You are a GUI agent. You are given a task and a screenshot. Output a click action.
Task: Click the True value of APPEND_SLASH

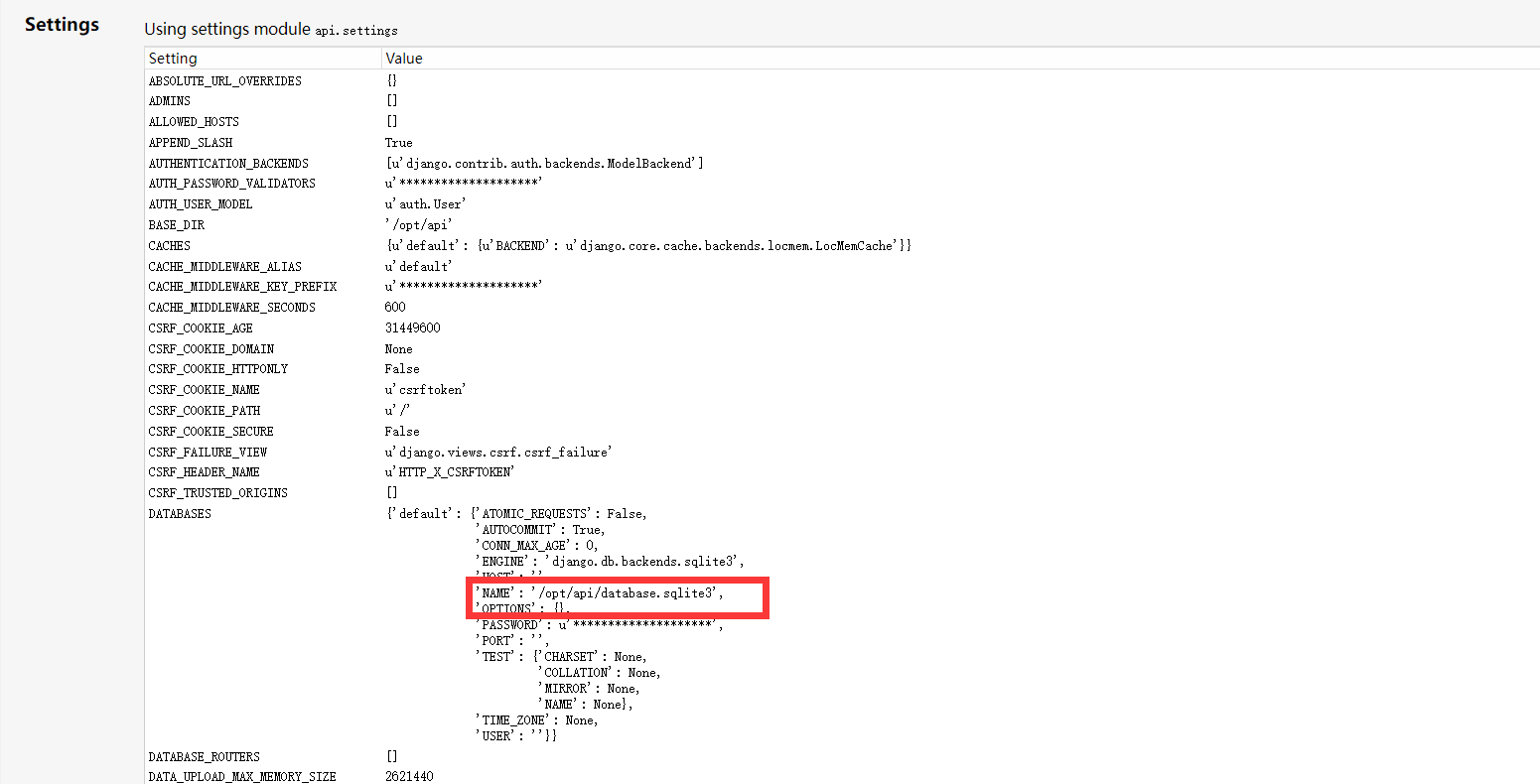tap(399, 143)
